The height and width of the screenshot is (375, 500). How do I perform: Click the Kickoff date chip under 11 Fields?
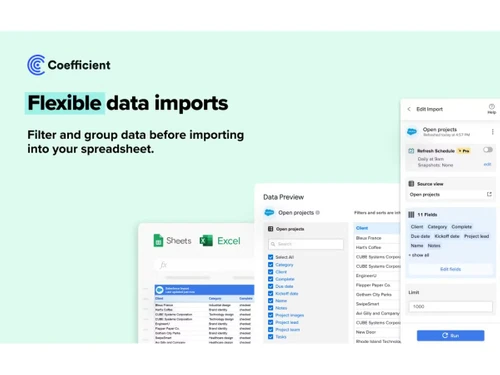coord(447,236)
